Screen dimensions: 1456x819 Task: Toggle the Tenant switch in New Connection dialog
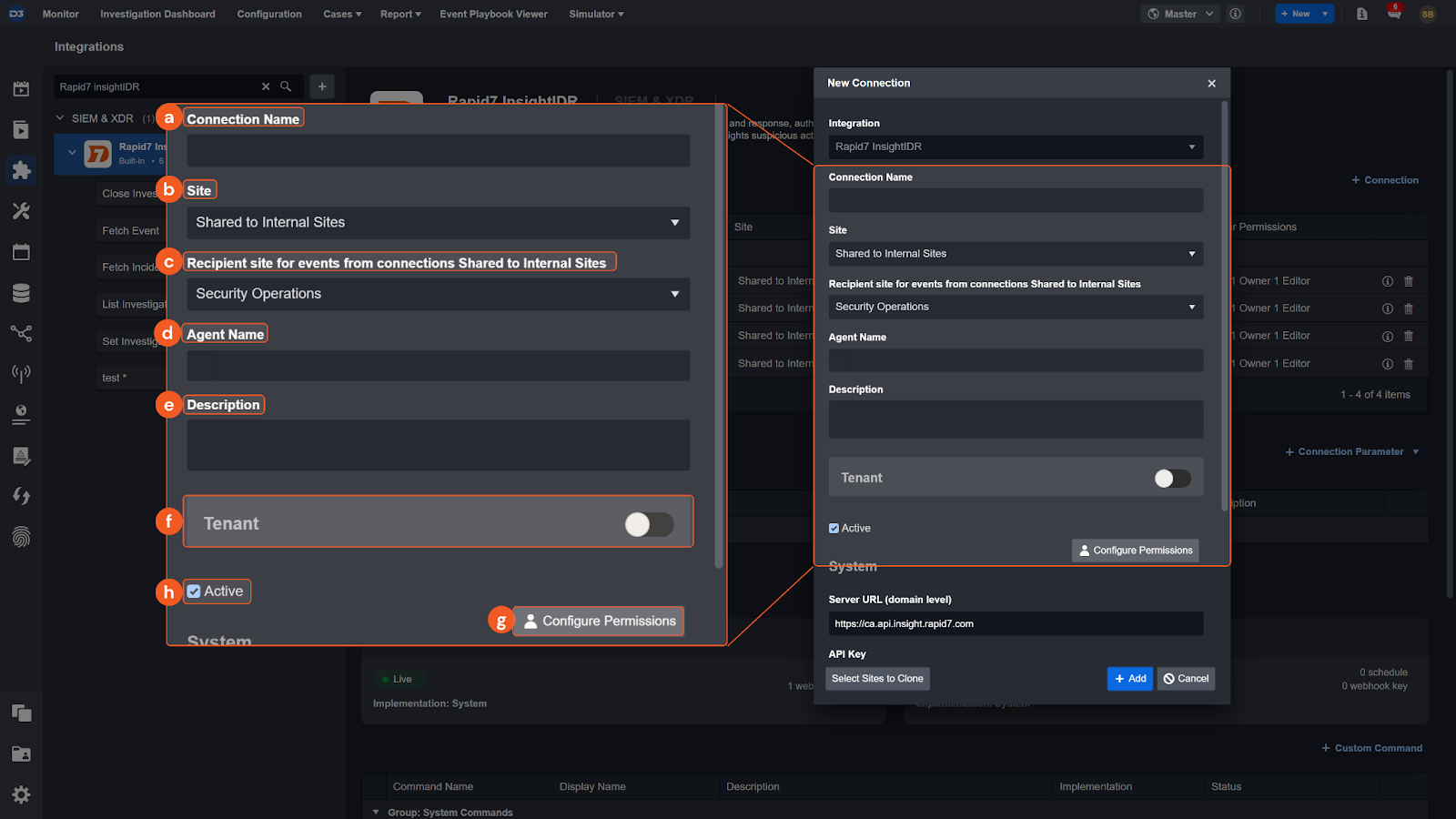1172,479
